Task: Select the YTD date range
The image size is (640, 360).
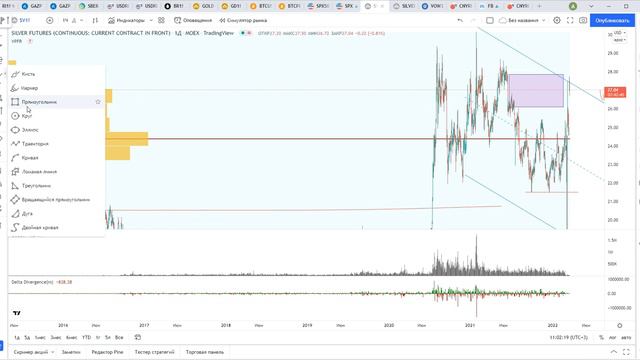Action: (x=87, y=338)
